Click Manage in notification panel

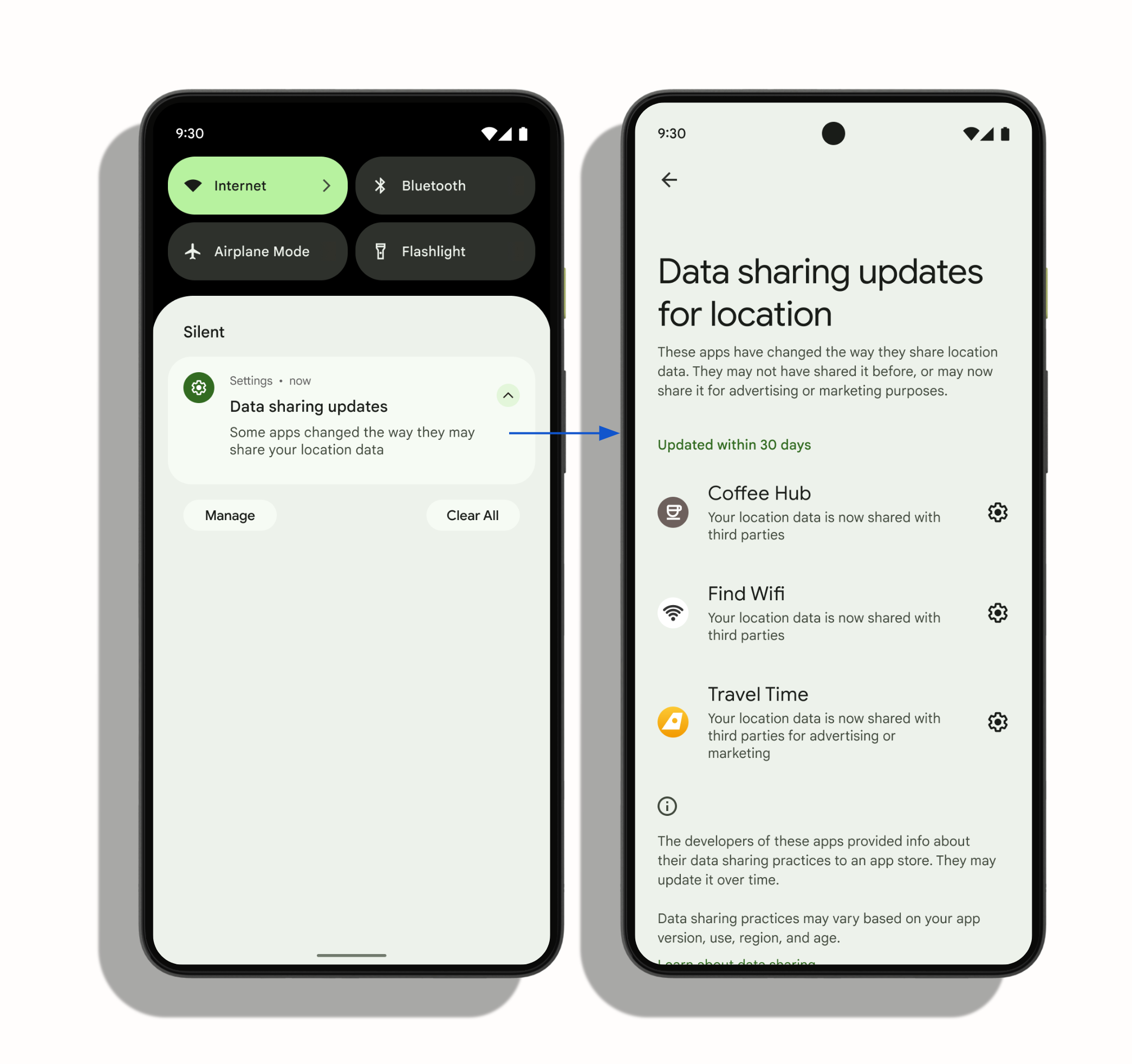pyautogui.click(x=230, y=514)
